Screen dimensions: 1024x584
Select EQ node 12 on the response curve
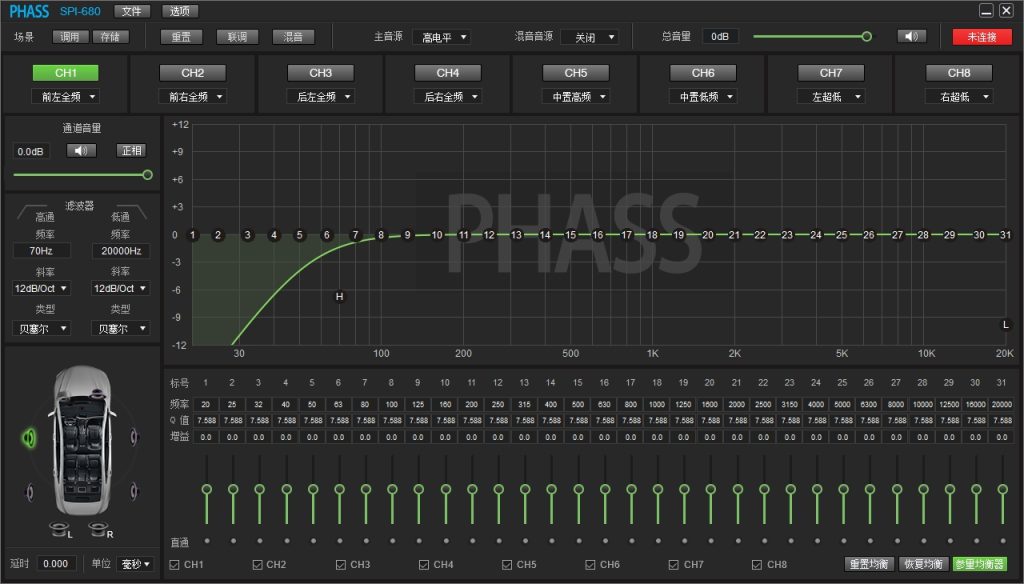coord(489,235)
